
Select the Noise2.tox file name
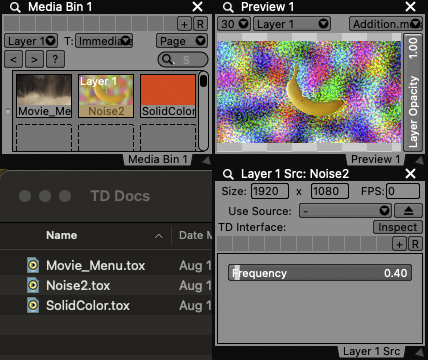pyautogui.click(x=78, y=286)
